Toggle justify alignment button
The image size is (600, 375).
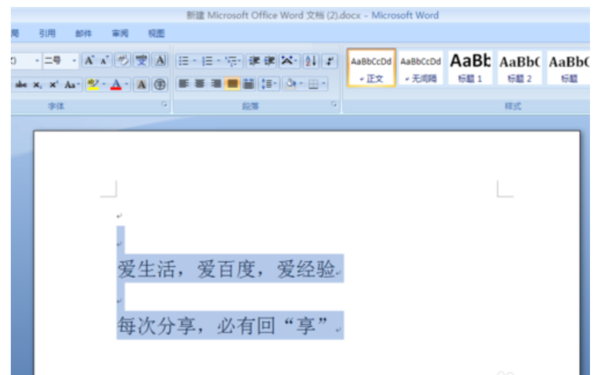tap(232, 83)
